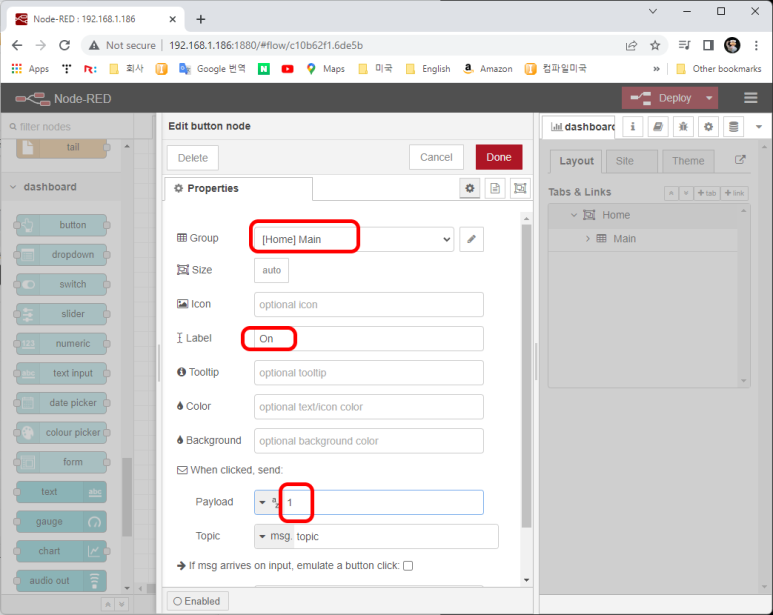This screenshot has width=773, height=615.
Task: Click the pencil icon to edit the Group
Action: 471,239
